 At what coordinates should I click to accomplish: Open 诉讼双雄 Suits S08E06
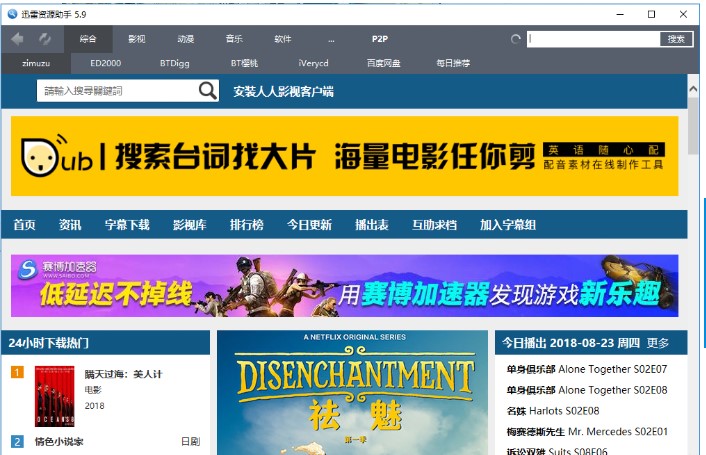(557, 451)
